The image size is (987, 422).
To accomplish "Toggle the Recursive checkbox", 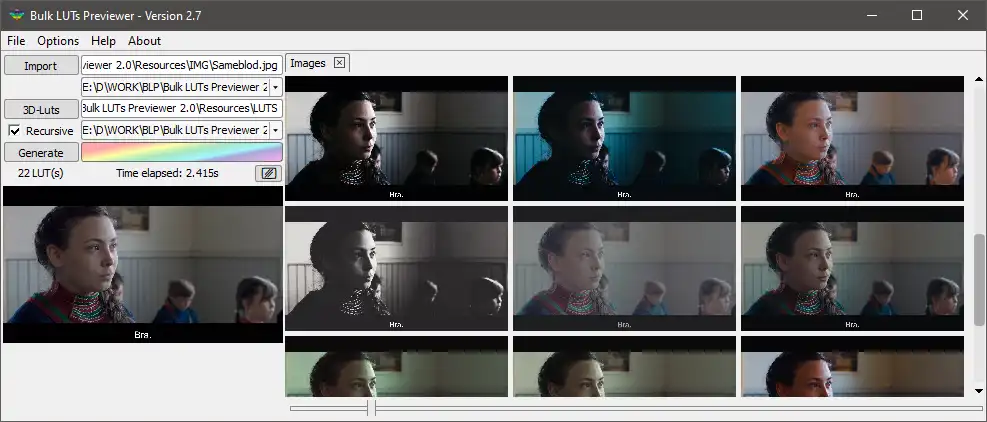I will 14,131.
